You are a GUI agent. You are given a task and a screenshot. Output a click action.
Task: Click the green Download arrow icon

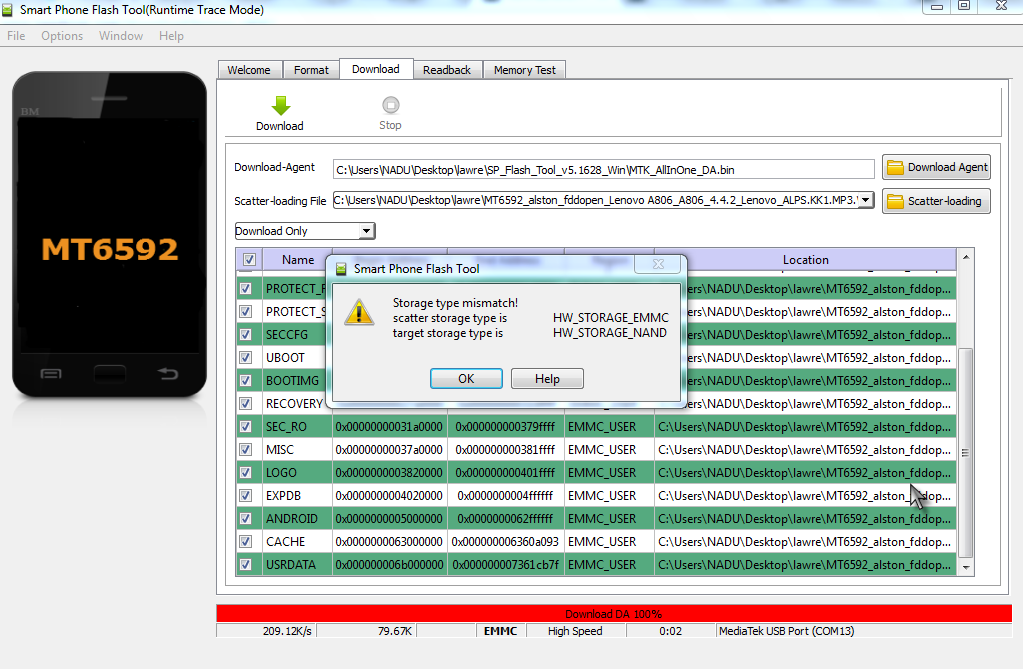tap(280, 105)
